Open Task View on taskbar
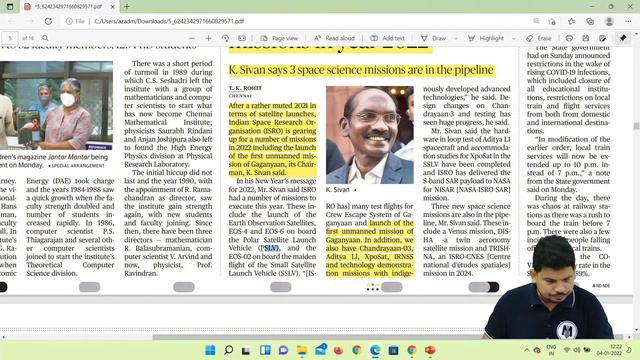This screenshot has width=640, height=360. point(246,350)
